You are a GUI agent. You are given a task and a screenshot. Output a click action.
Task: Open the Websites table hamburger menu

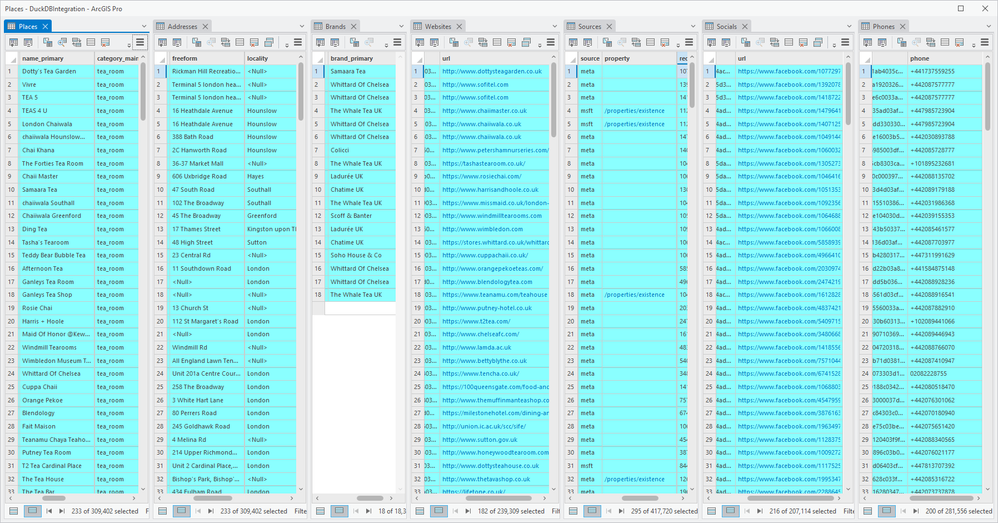point(551,42)
